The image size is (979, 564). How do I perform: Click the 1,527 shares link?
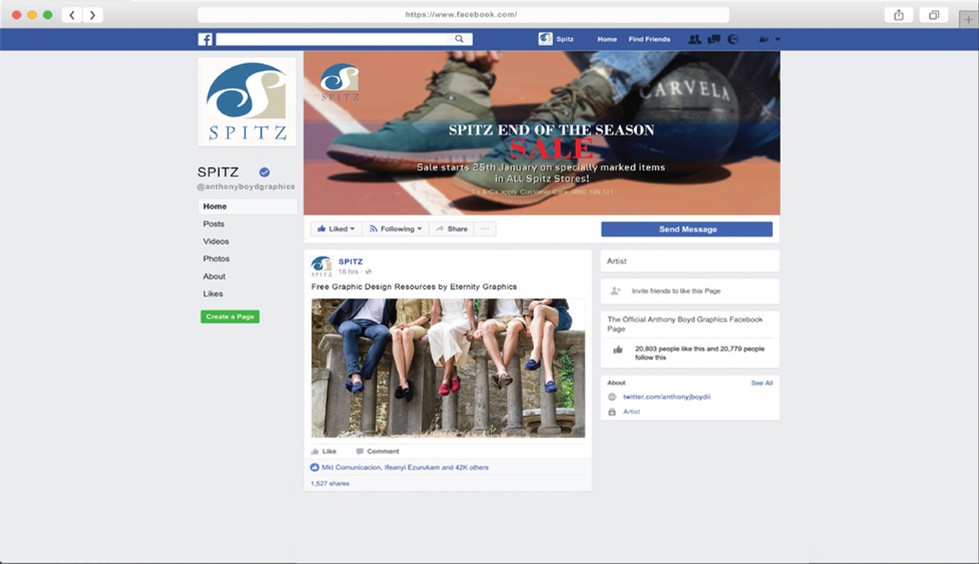(330, 483)
